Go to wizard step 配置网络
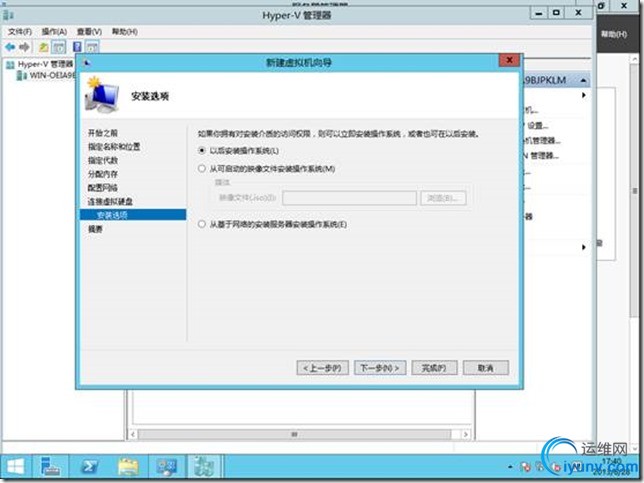This screenshot has height=483, width=644. [x=103, y=188]
